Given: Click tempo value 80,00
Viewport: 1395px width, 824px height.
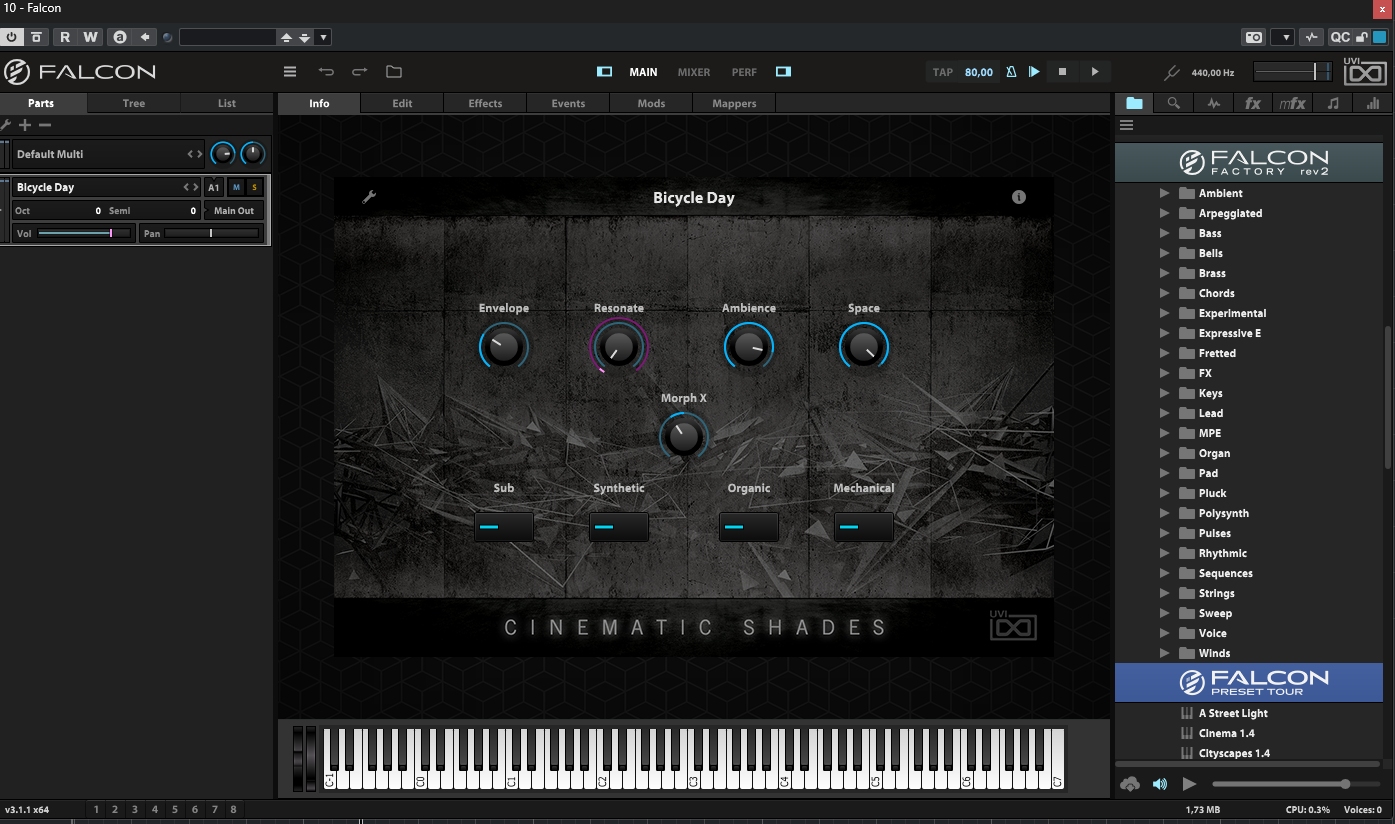Looking at the screenshot, I should click(x=979, y=72).
